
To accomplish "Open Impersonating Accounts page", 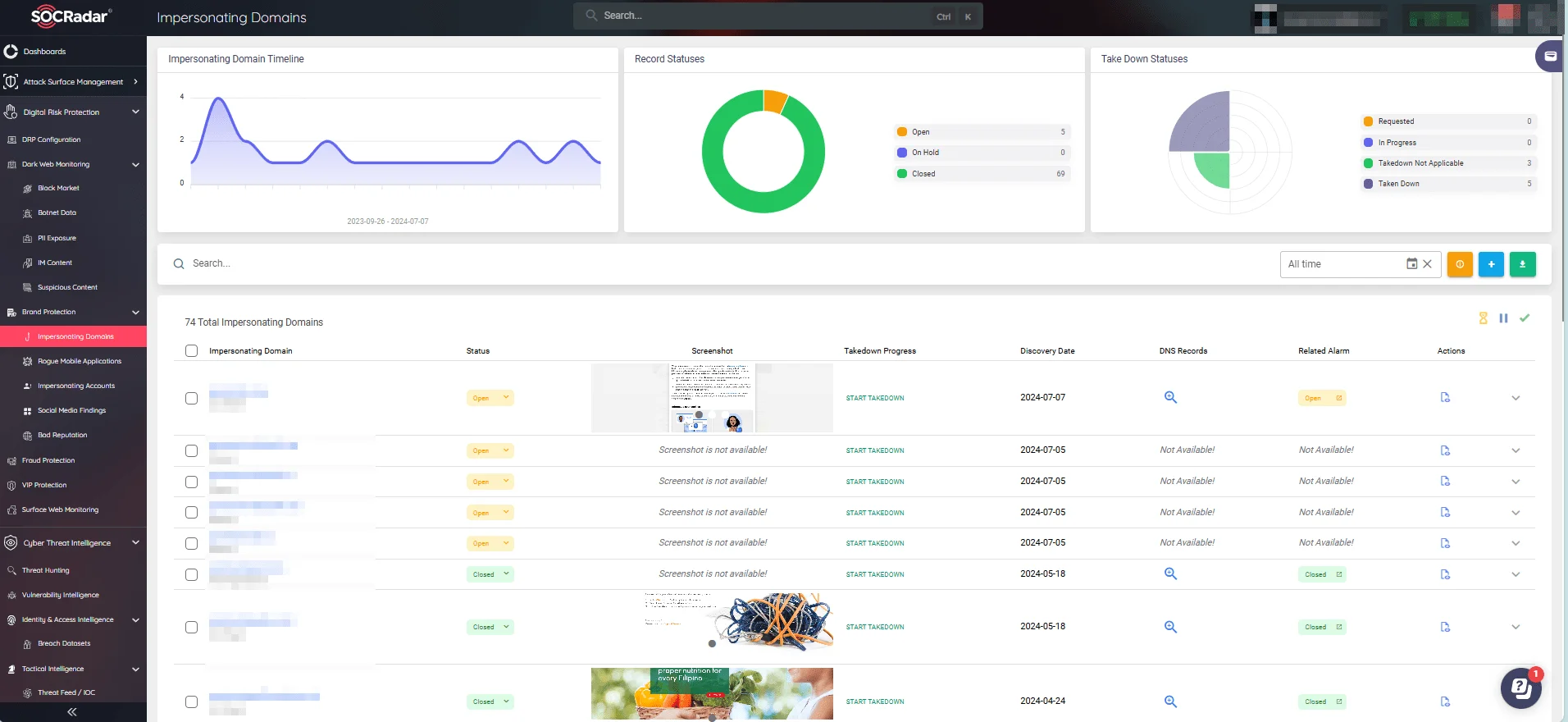I will tap(75, 386).
